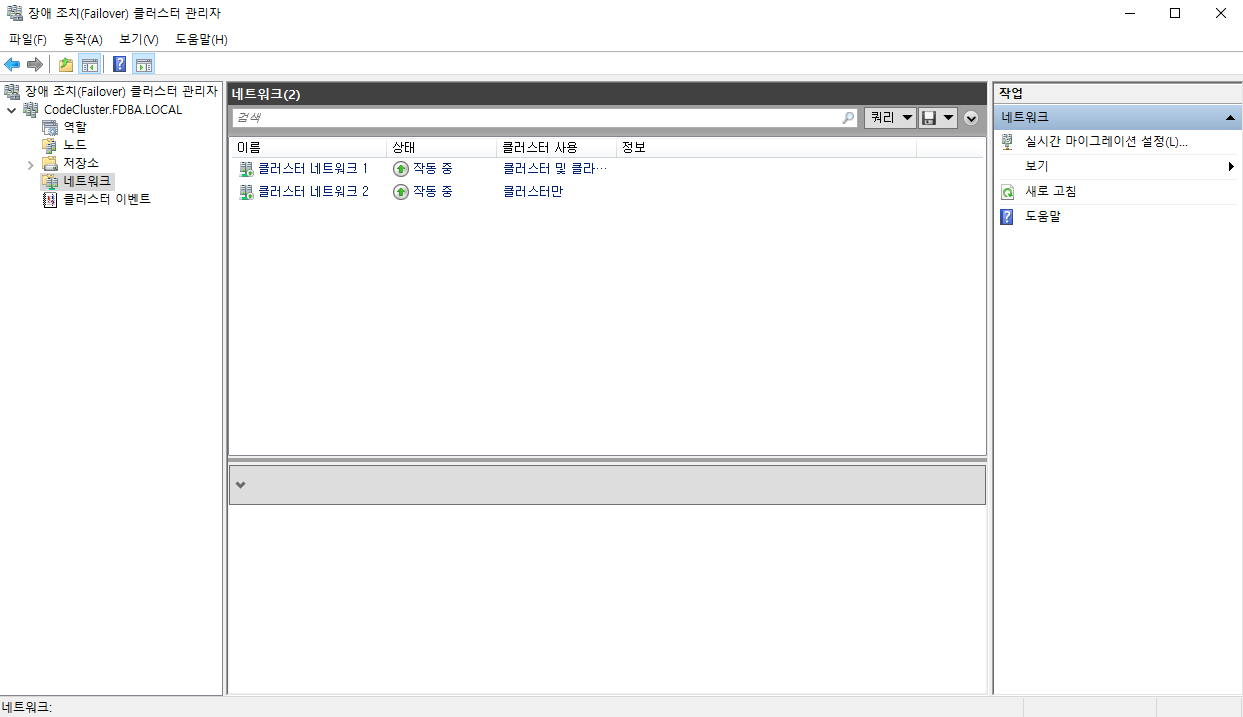The height and width of the screenshot is (717, 1243).
Task: Expand the 저장소 tree node arrow
Action: 31,163
